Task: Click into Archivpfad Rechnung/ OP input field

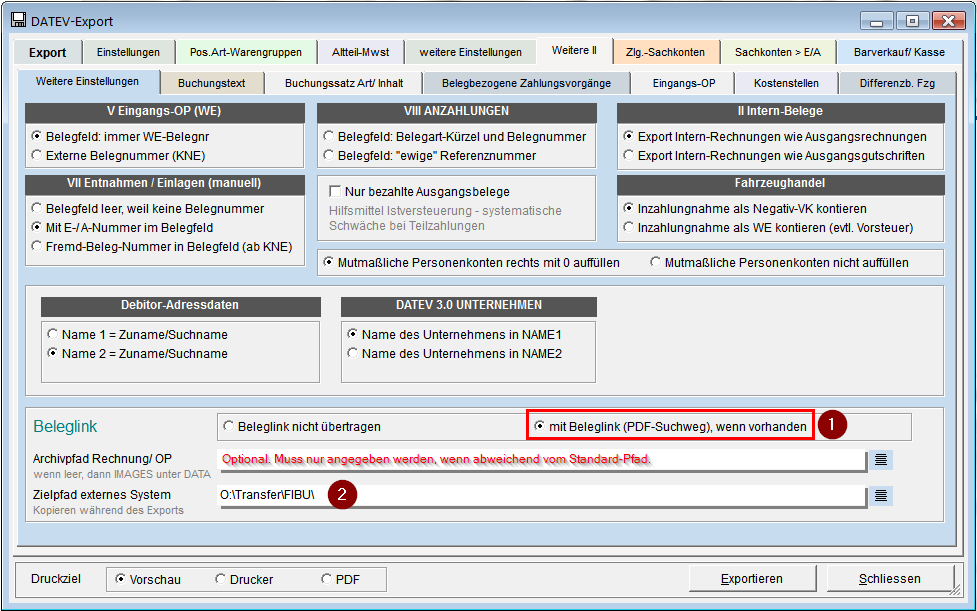Action: click(x=542, y=460)
